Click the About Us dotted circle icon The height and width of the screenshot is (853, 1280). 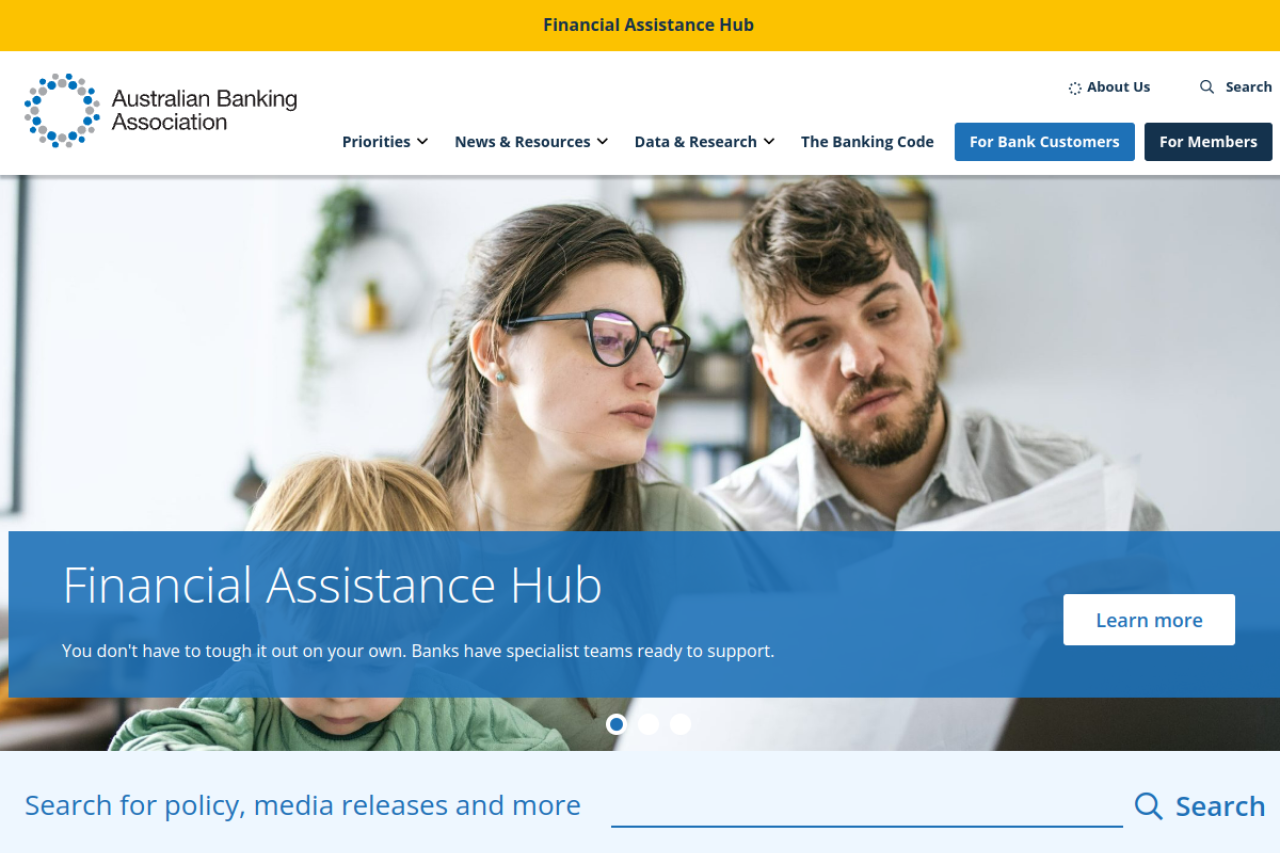click(1075, 88)
